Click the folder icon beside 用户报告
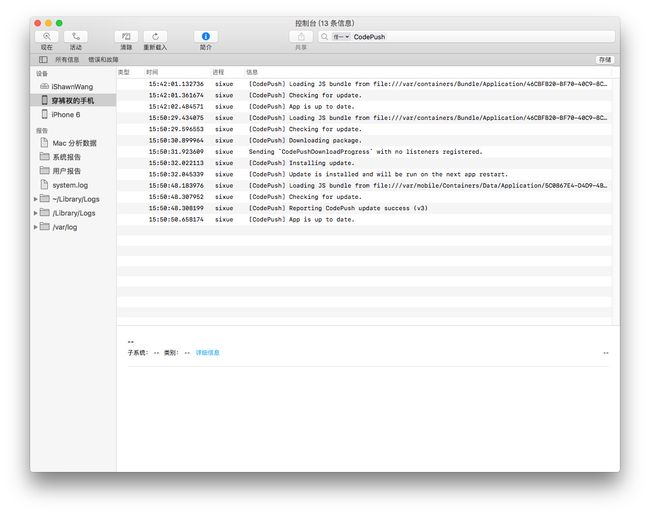This screenshot has width=650, height=515. click(x=44, y=170)
